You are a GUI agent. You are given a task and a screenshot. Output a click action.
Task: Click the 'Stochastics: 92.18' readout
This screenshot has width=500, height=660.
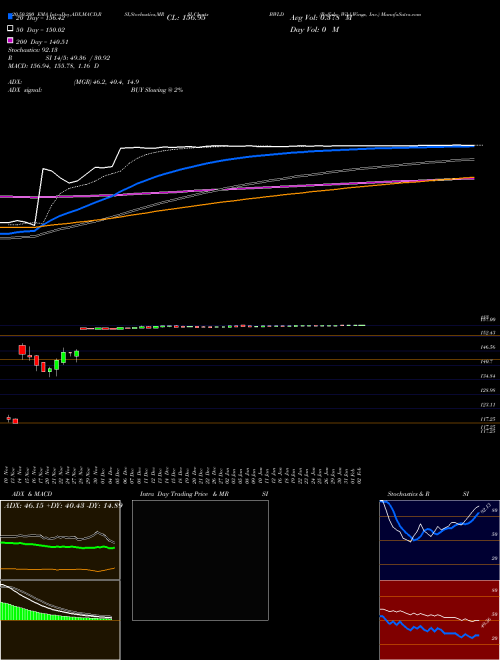(x=31, y=50)
